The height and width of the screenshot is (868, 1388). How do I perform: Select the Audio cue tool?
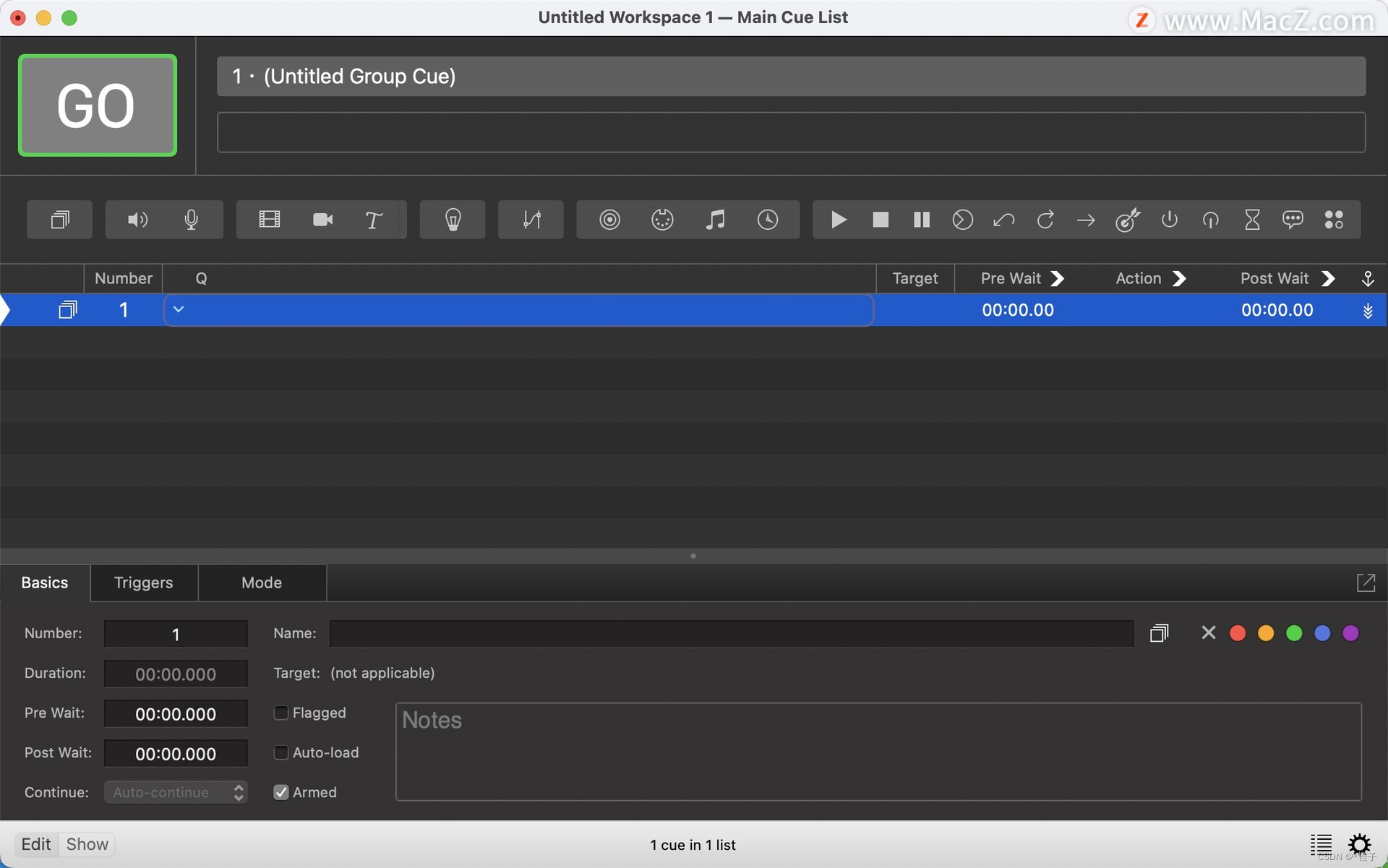click(136, 220)
